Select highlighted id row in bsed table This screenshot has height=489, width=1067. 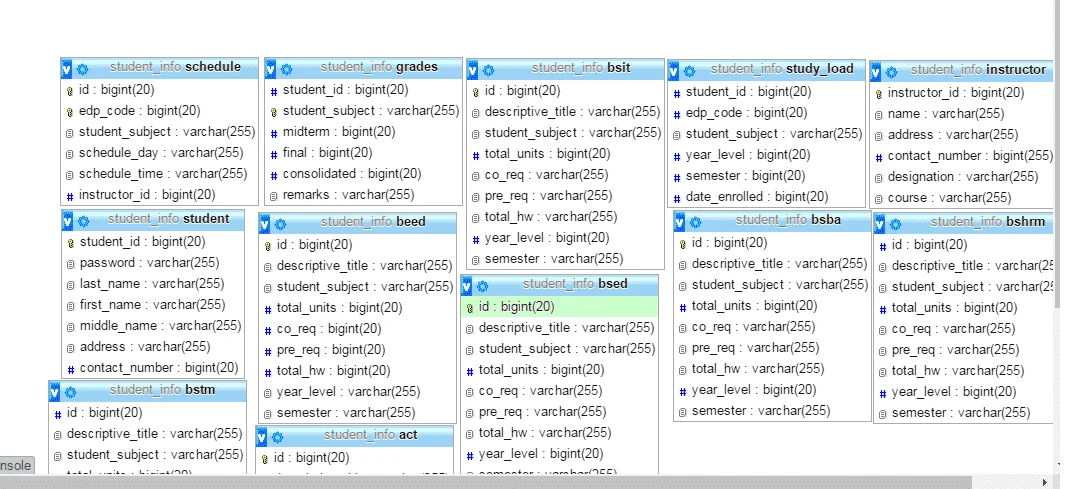(560, 307)
